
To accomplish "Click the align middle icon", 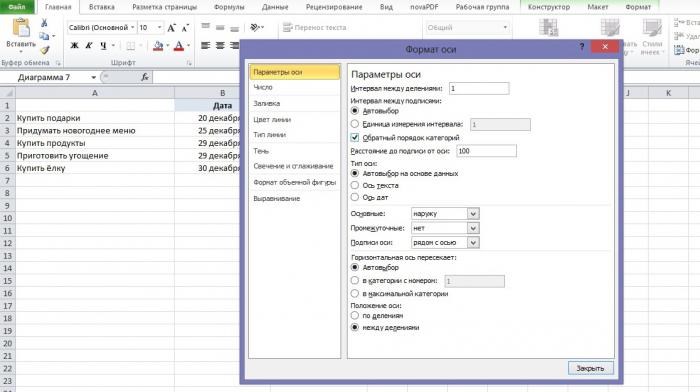I will 220,27.
